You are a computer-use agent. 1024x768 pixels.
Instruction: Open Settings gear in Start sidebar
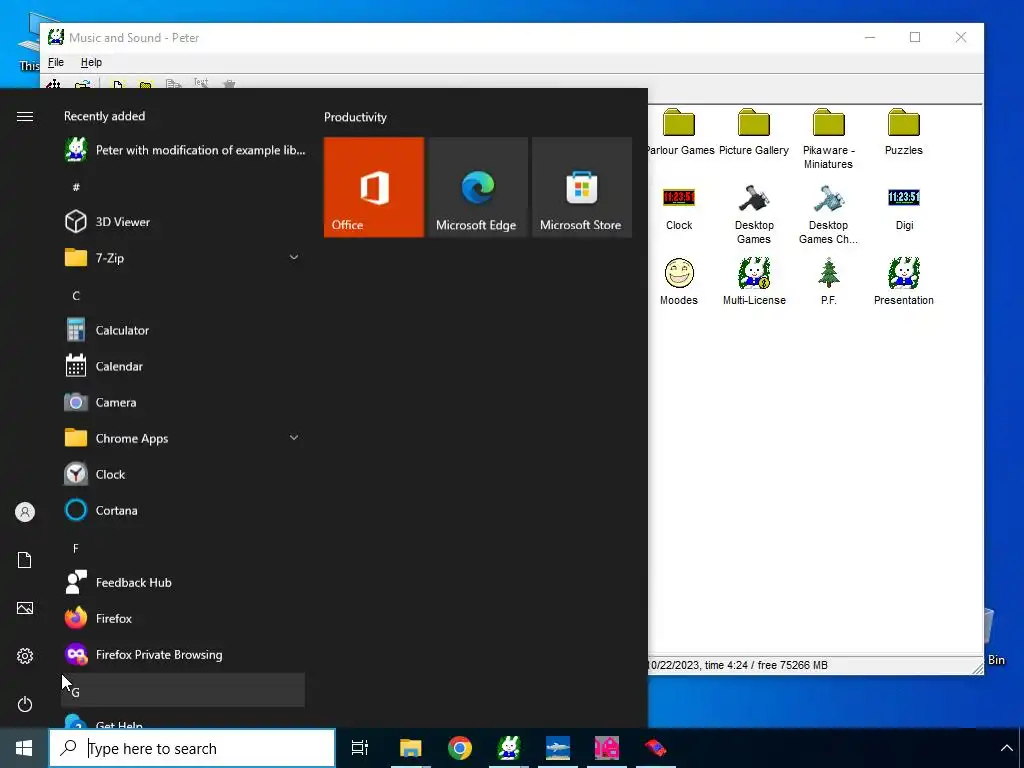25,656
